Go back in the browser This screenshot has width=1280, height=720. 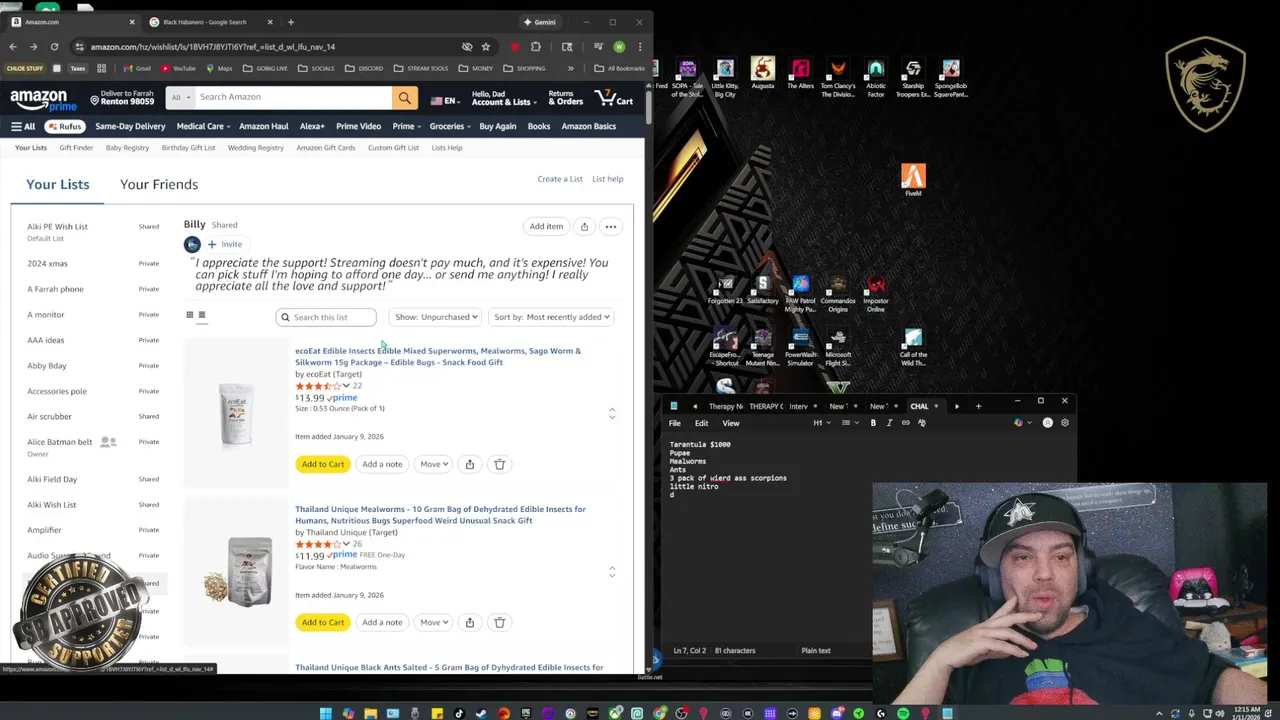[12, 47]
